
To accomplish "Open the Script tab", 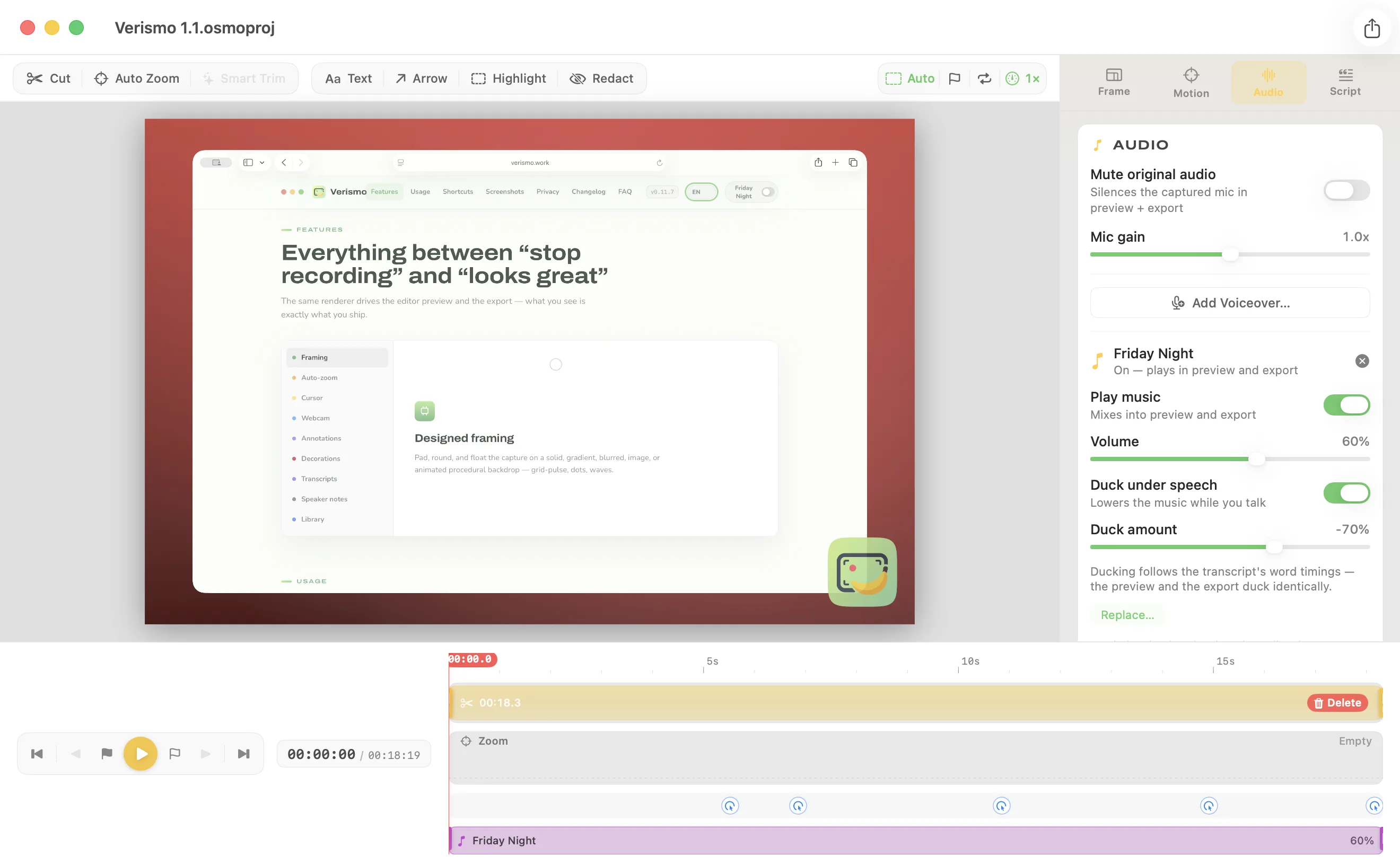I will coord(1345,82).
